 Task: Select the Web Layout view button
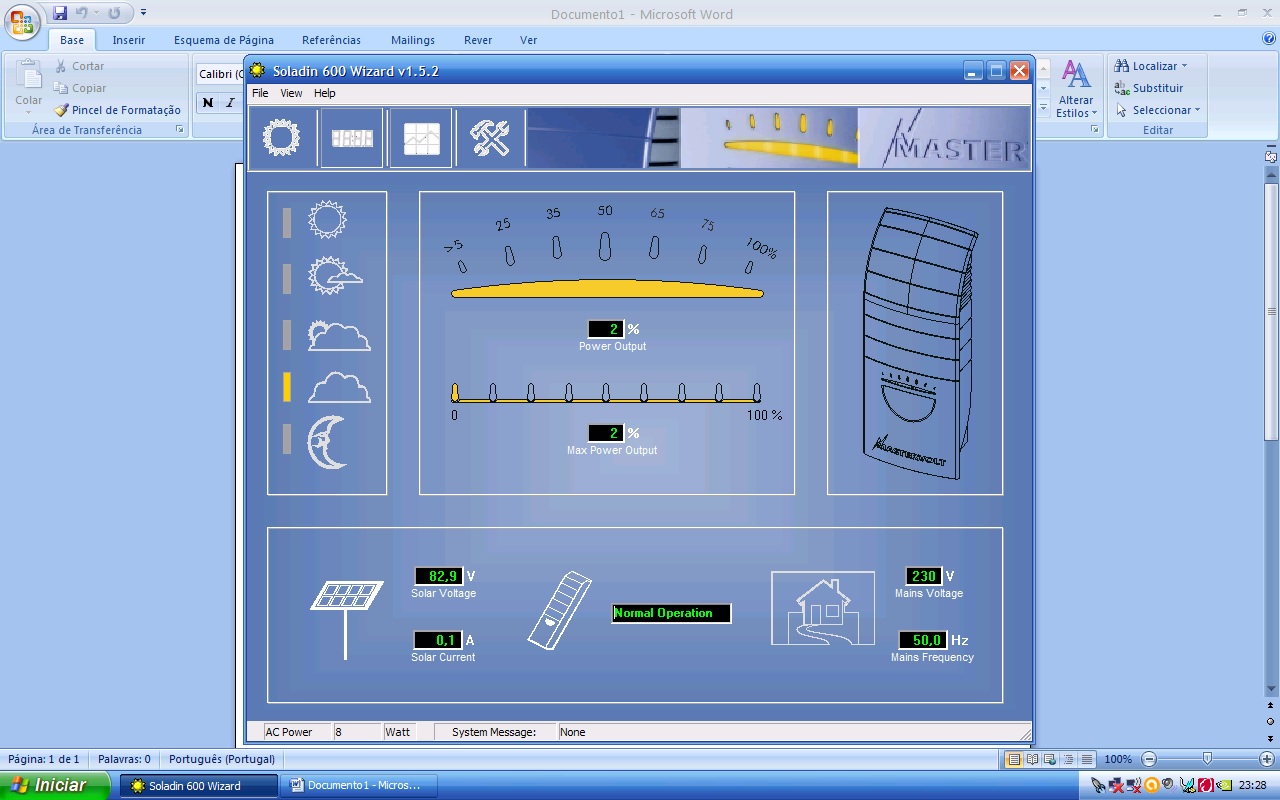click(x=1051, y=760)
